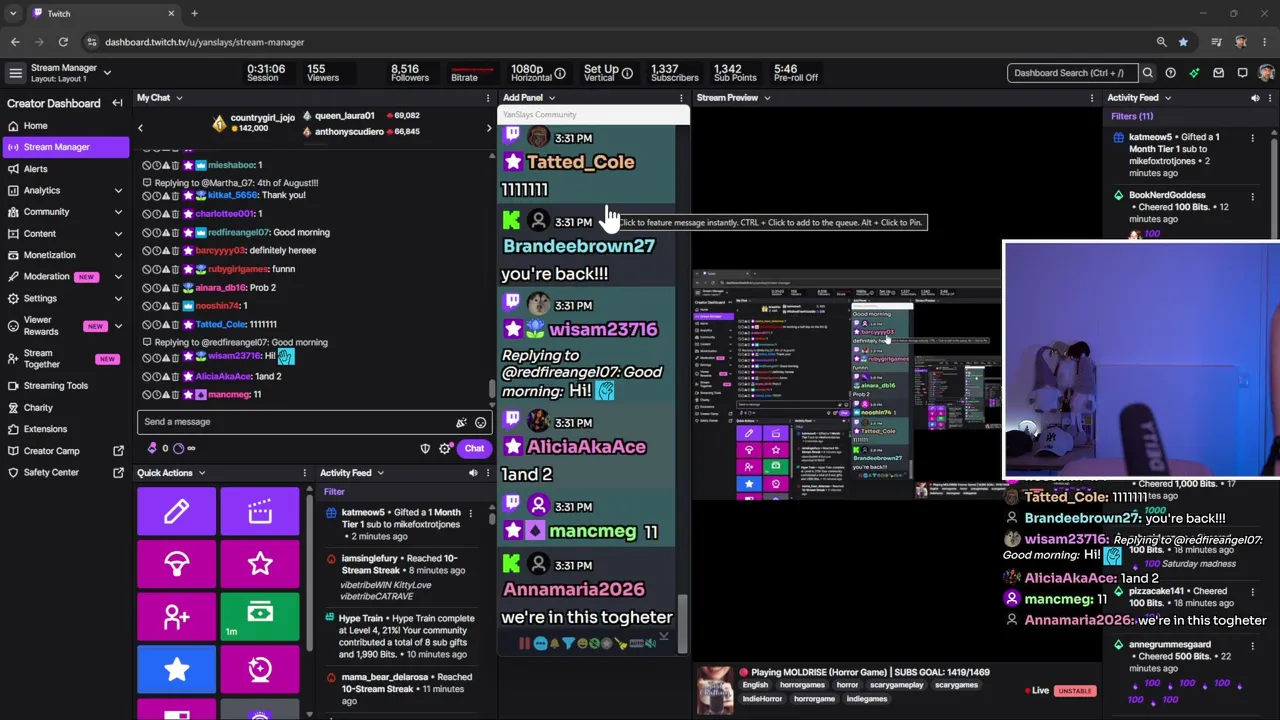Click the clock-sparkle Quick Action tile
The image size is (1280, 720).
click(x=260, y=669)
